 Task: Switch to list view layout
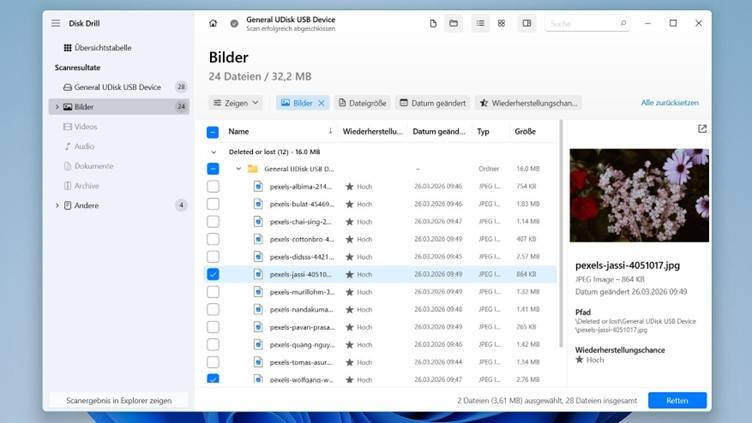coord(480,23)
